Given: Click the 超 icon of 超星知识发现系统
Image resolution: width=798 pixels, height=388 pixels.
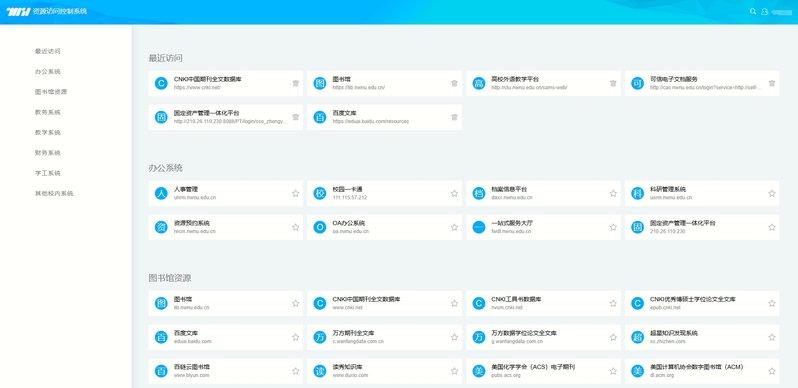Looking at the screenshot, I should coord(637,337).
